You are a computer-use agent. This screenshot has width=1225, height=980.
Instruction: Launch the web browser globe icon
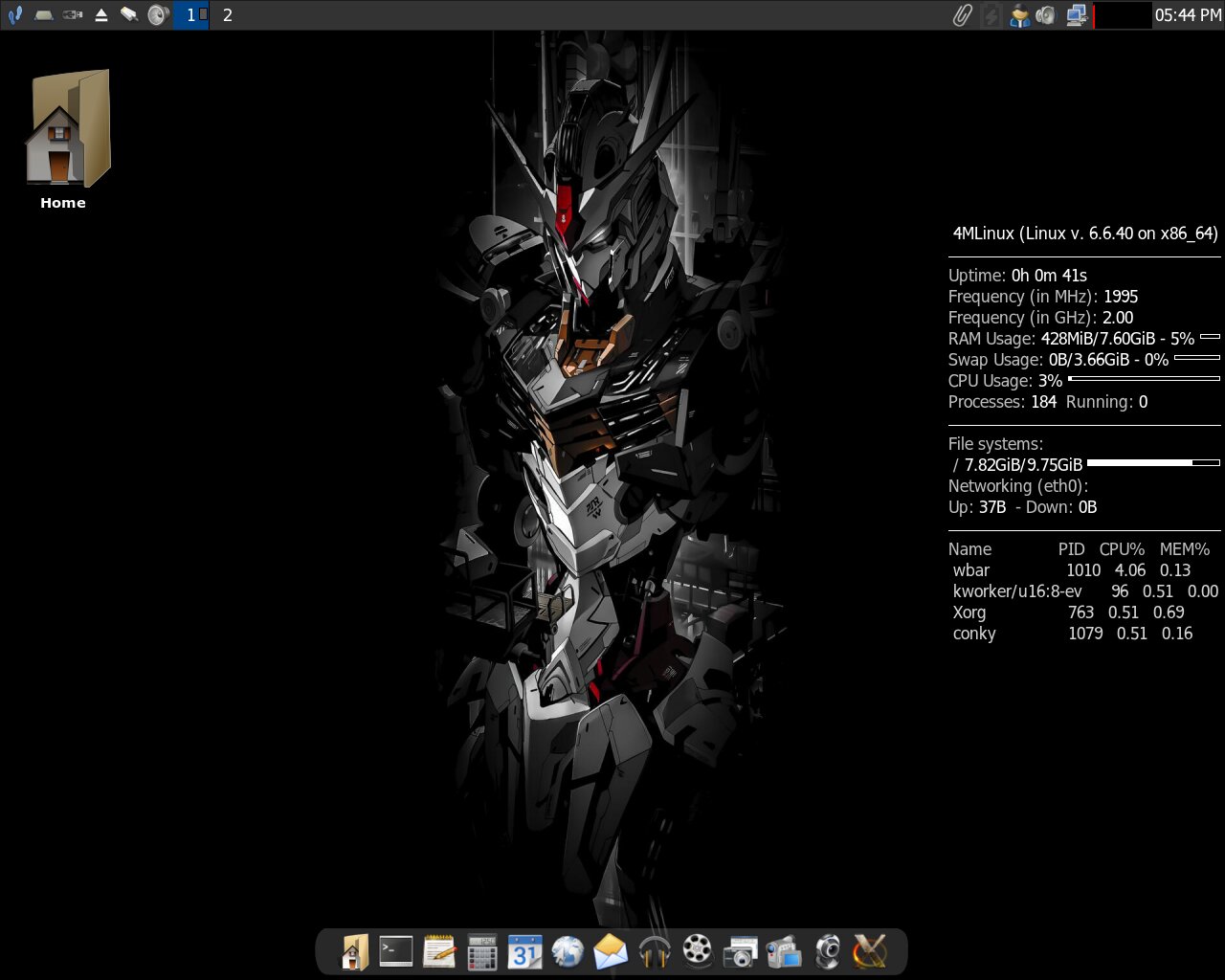[568, 951]
